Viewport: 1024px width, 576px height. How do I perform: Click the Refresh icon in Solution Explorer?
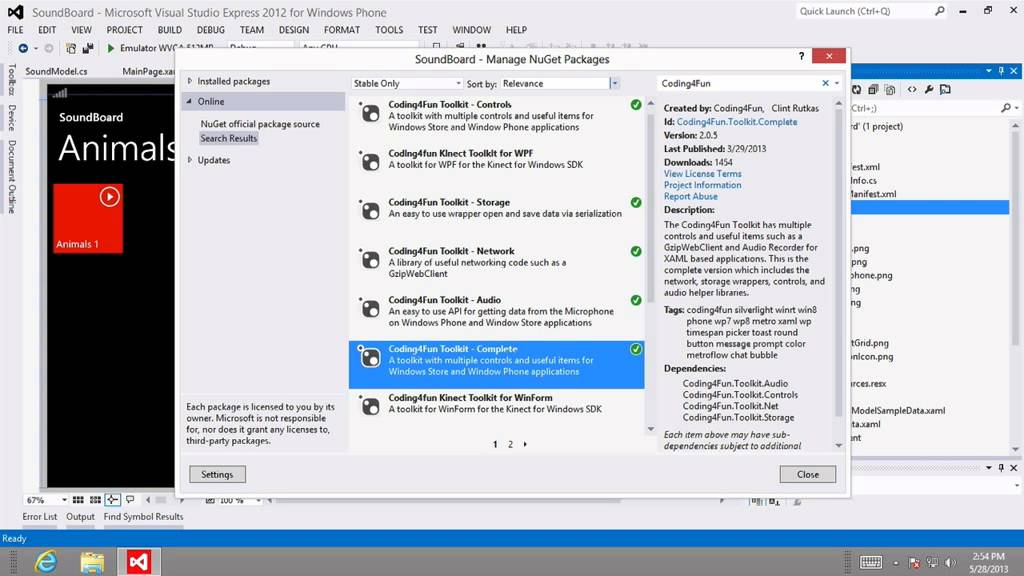[x=856, y=89]
